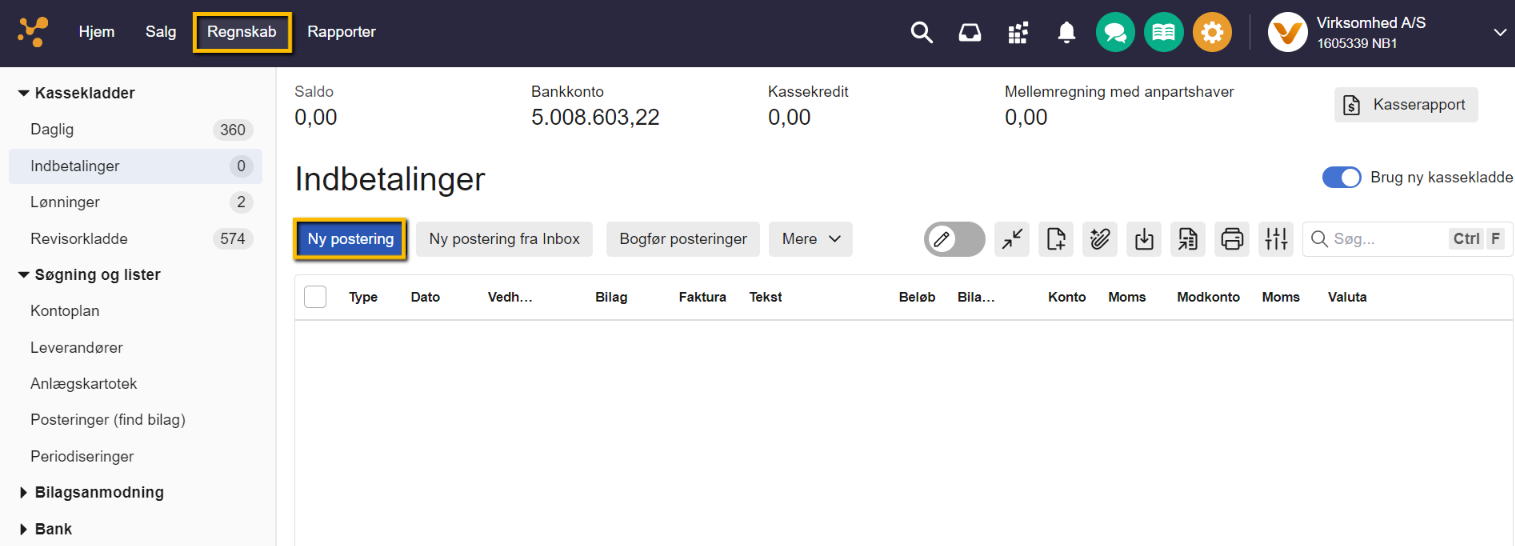
Task: Open the inbox tray icon
Action: [969, 33]
